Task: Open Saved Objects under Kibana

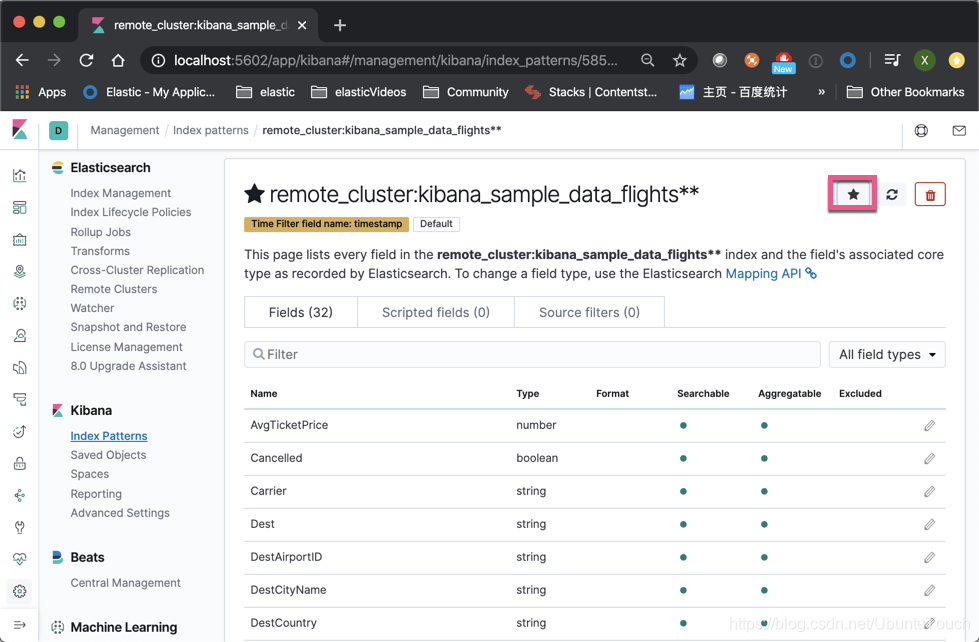Action: click(x=108, y=455)
